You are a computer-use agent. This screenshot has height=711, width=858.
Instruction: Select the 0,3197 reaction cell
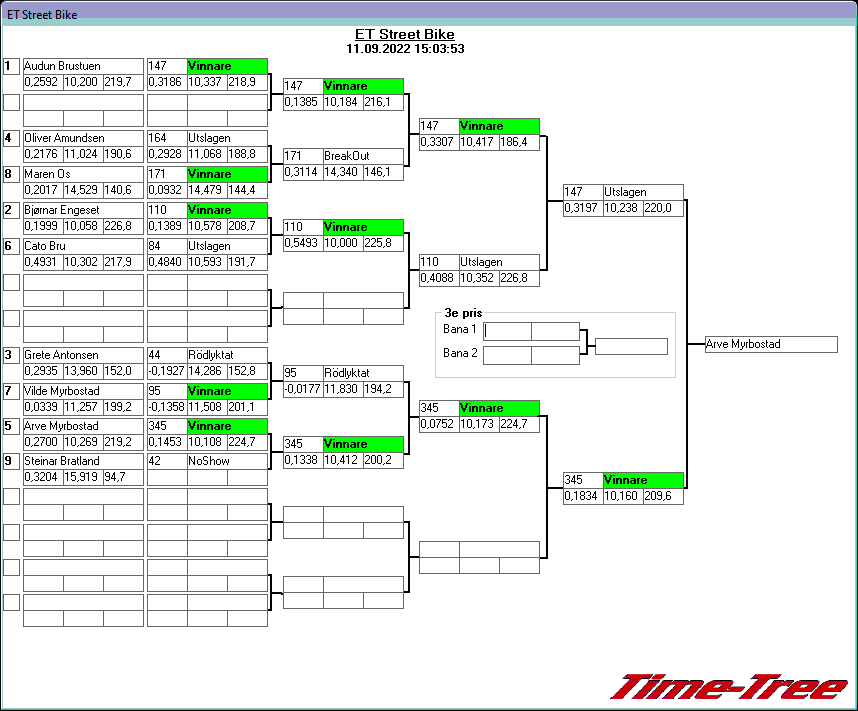(583, 208)
